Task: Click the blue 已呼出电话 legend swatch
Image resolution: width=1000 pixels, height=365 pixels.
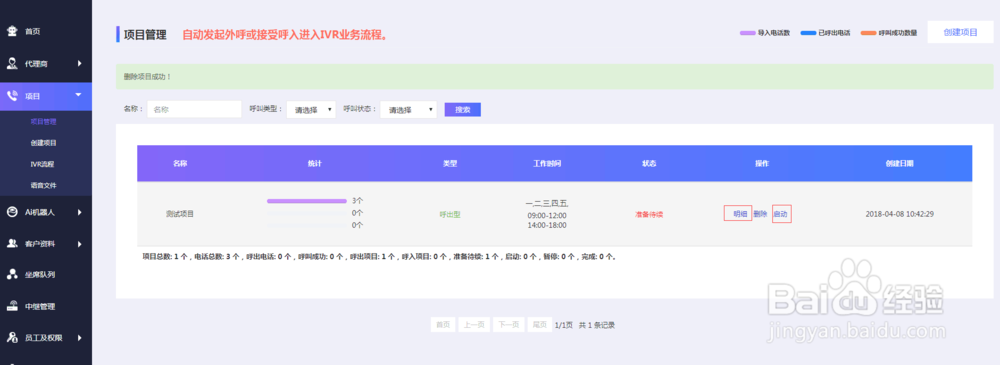Action: click(x=809, y=32)
